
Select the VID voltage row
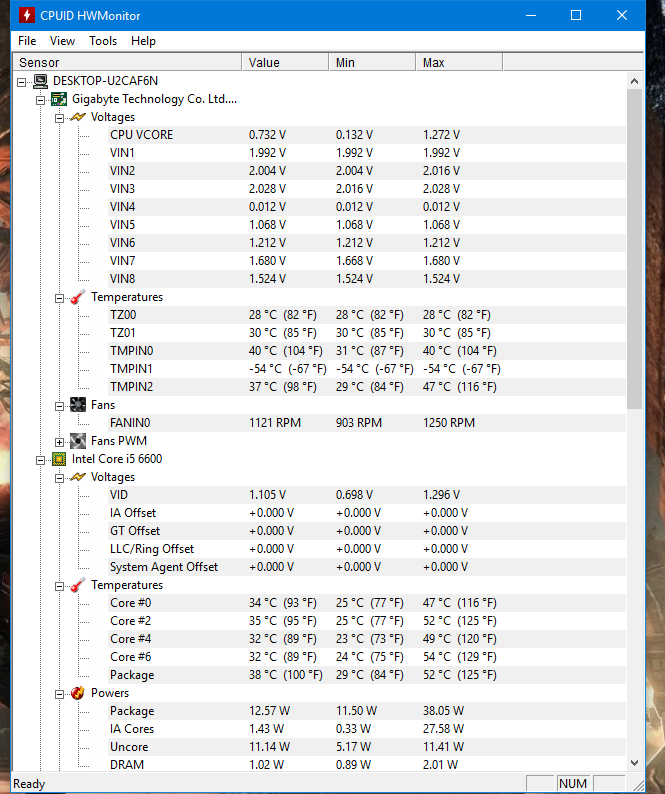point(367,495)
